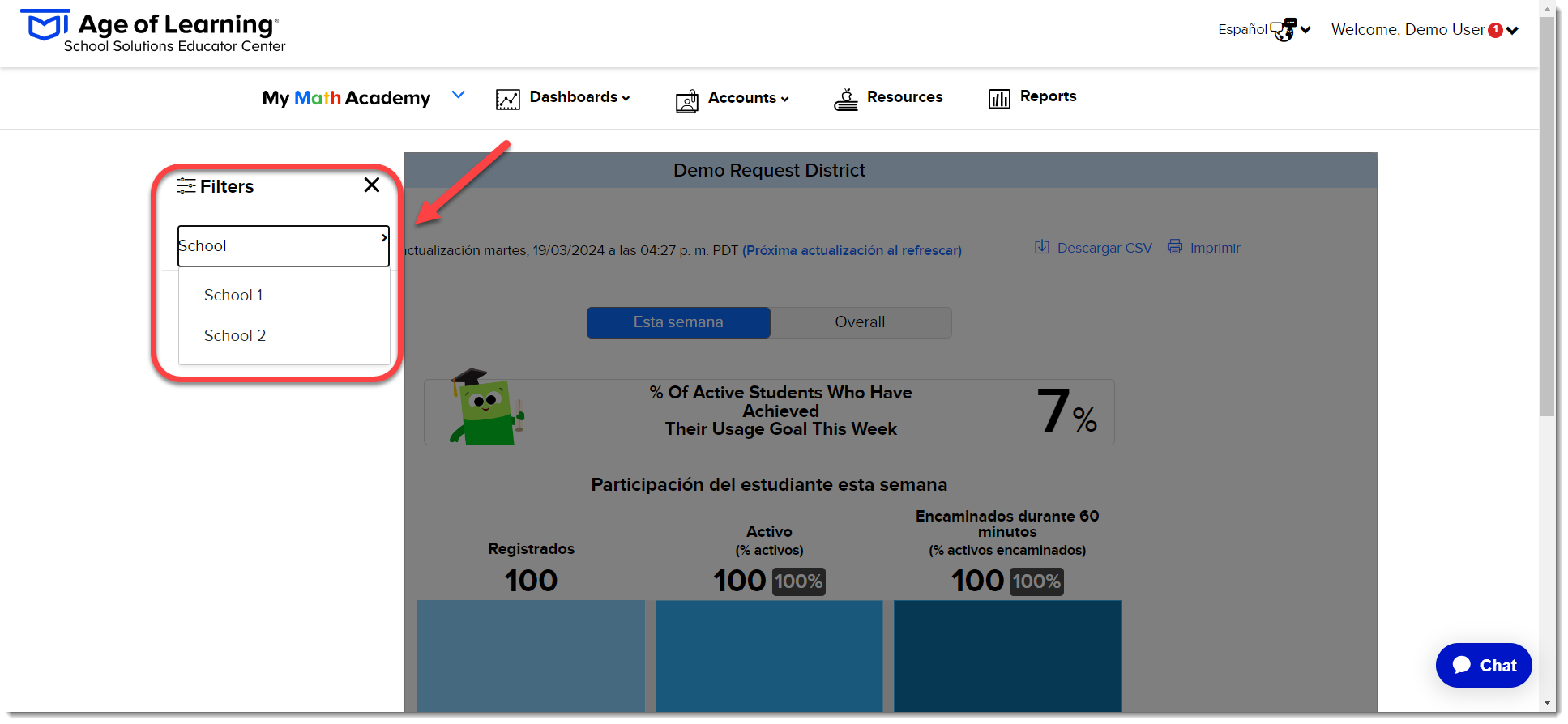The height and width of the screenshot is (724, 1568).
Task: Click the green mascot with graduation cap
Action: click(x=487, y=407)
